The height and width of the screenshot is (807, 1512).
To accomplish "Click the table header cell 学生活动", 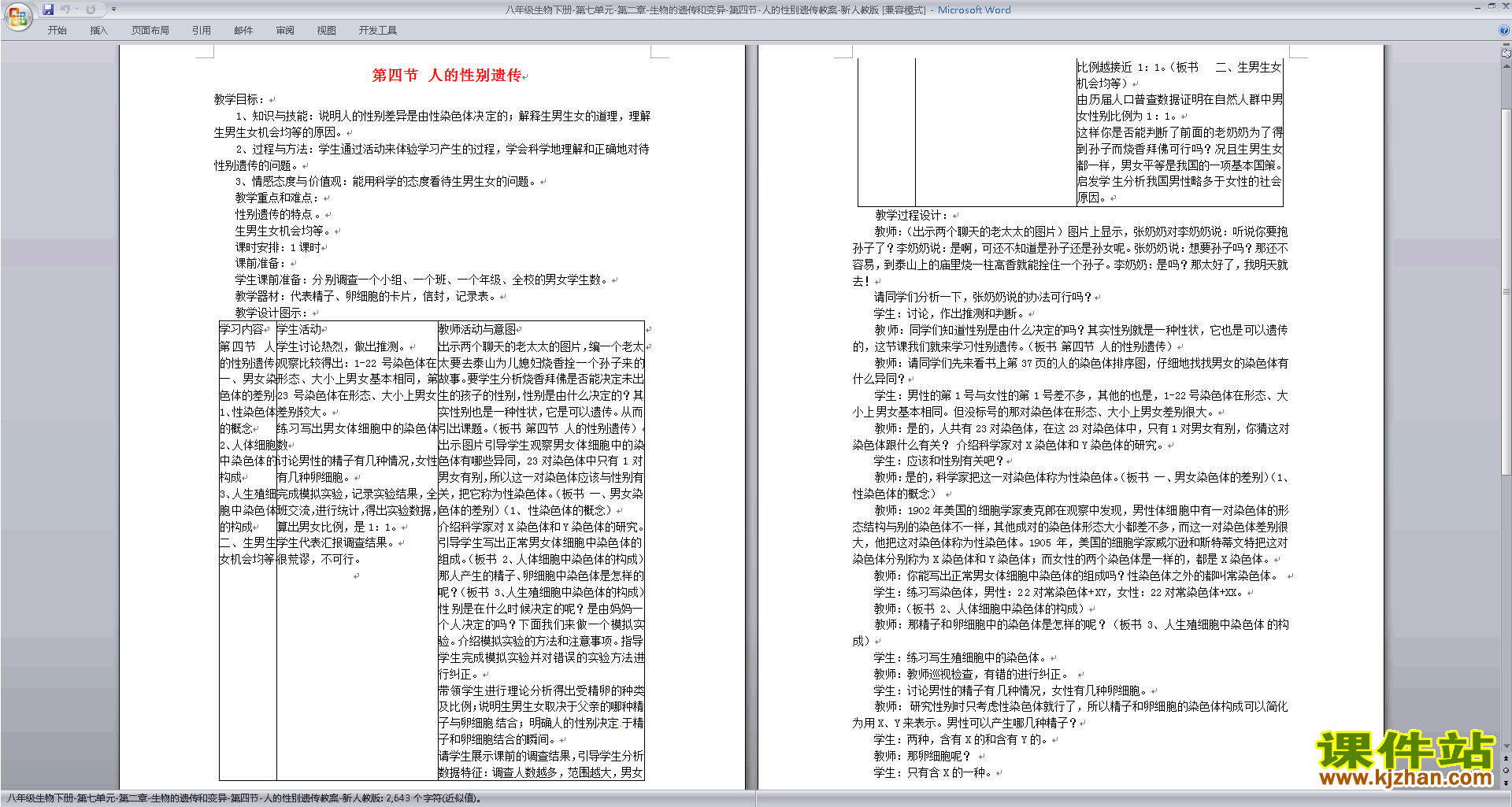I will pos(299,329).
